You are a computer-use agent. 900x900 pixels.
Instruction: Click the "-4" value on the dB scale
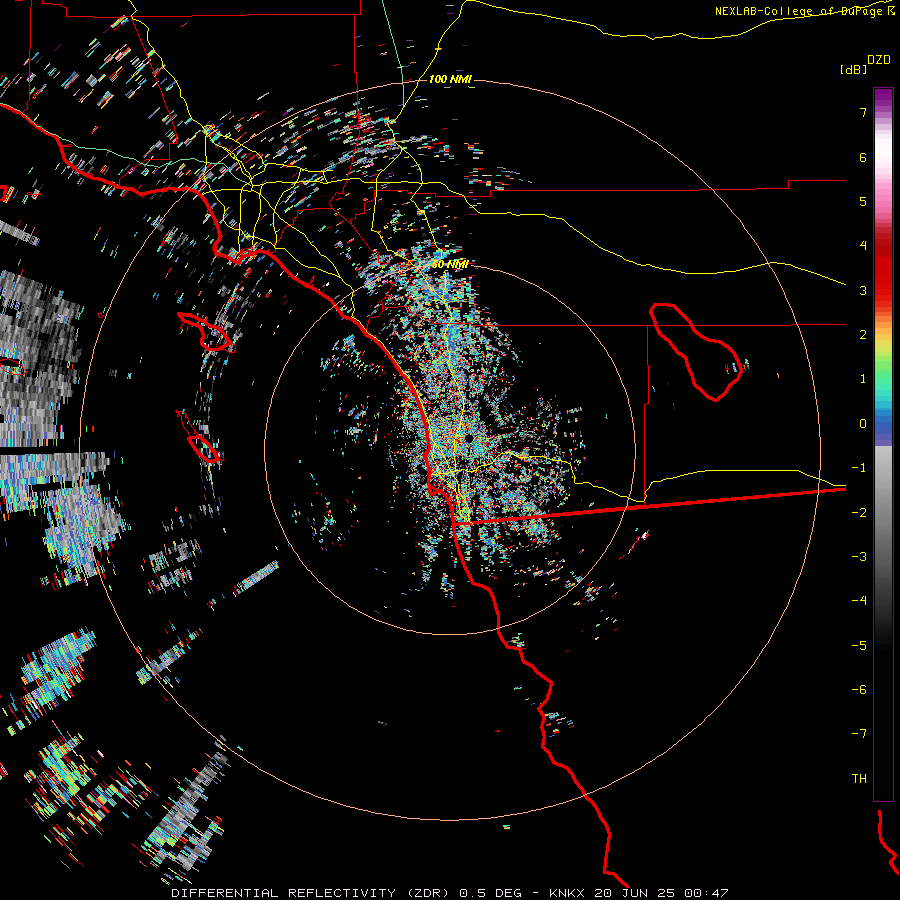tap(859, 601)
